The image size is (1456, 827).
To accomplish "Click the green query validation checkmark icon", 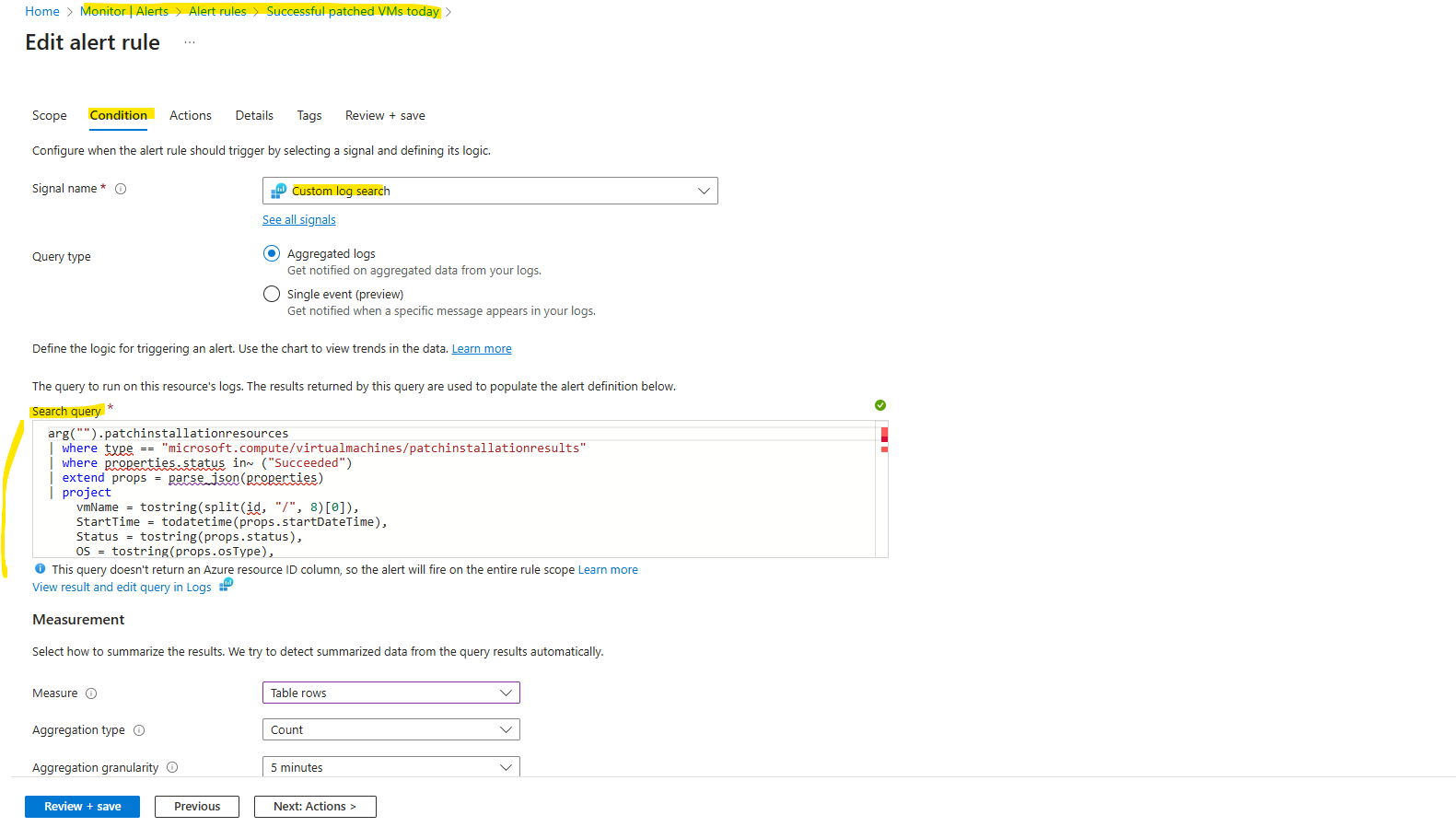I will click(x=880, y=405).
